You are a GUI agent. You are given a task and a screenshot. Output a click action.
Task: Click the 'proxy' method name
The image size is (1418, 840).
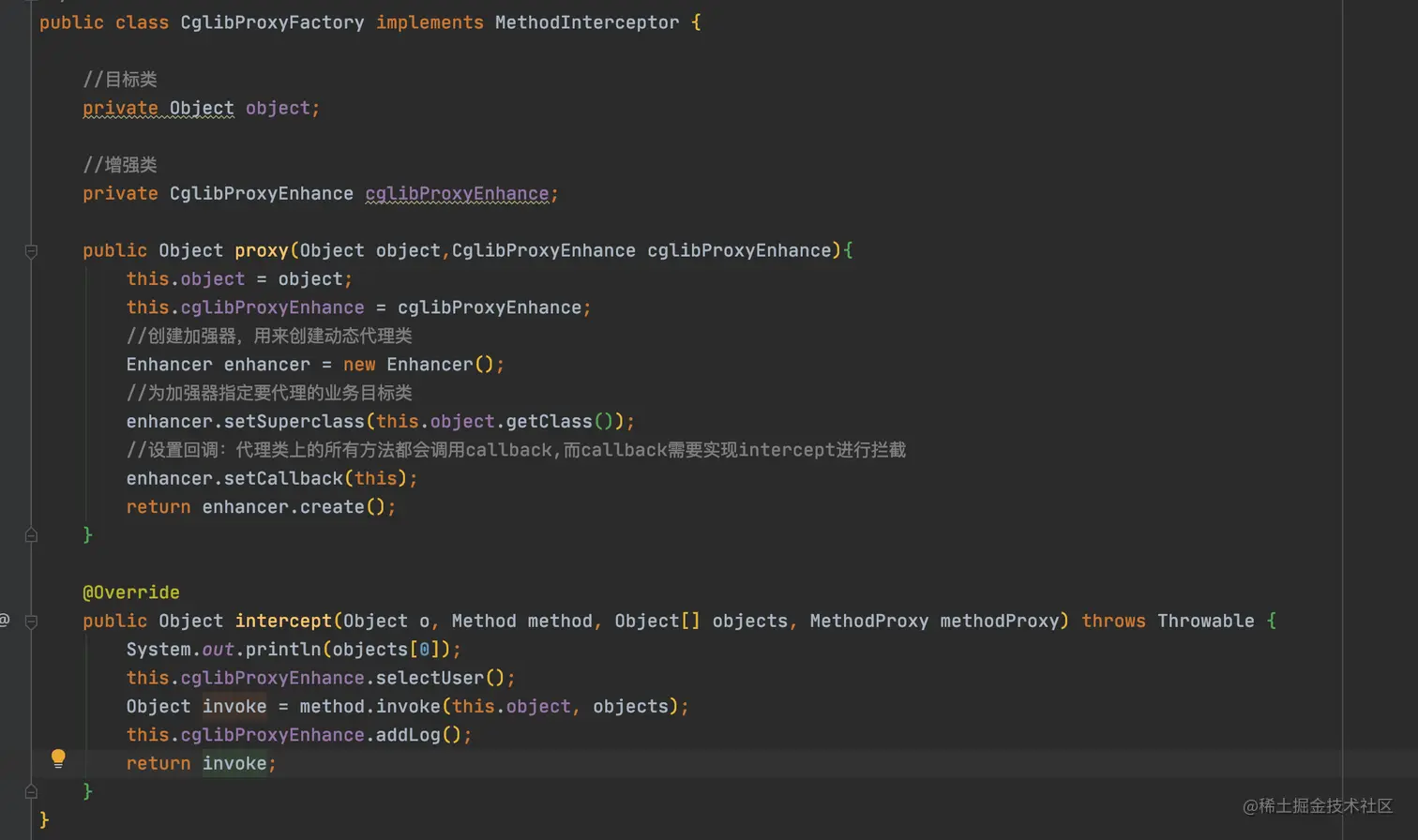coord(262,250)
